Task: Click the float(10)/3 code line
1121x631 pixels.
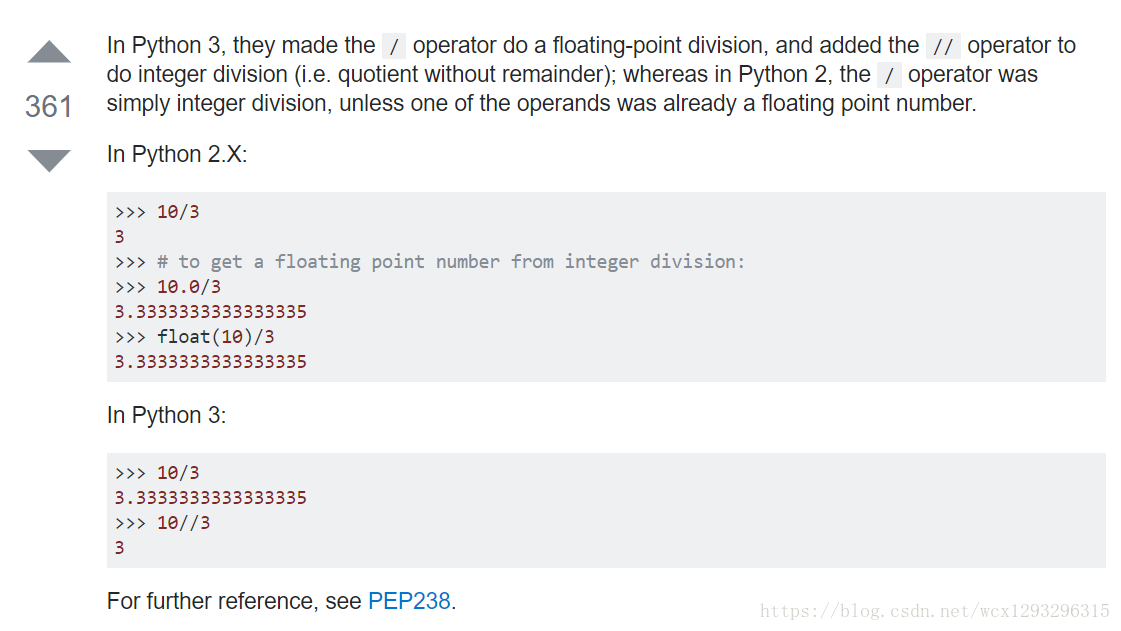Action: coord(194,337)
